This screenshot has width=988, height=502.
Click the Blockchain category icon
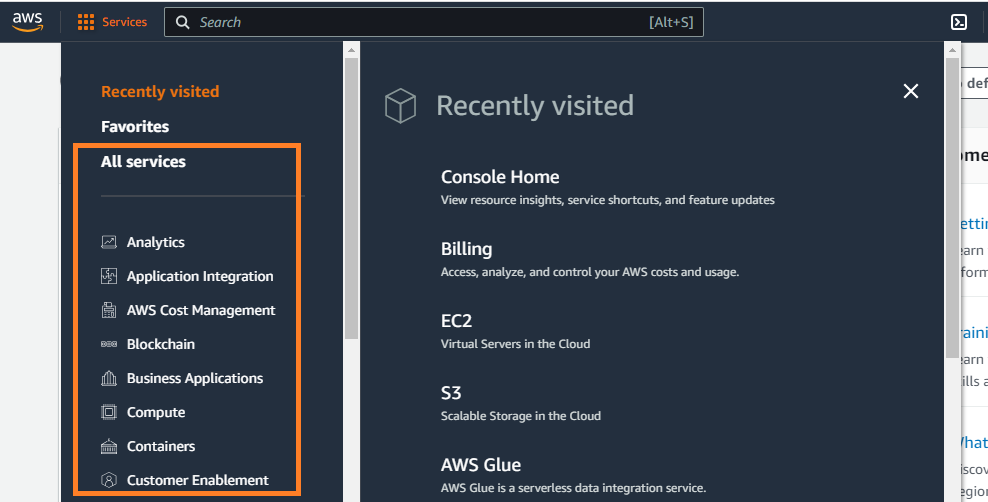point(109,344)
